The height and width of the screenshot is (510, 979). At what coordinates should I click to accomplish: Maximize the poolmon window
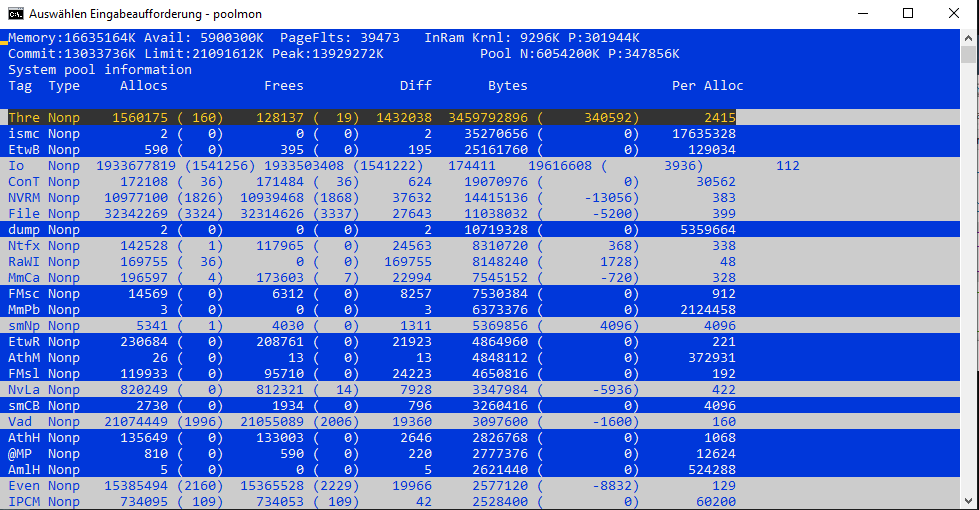coord(908,14)
